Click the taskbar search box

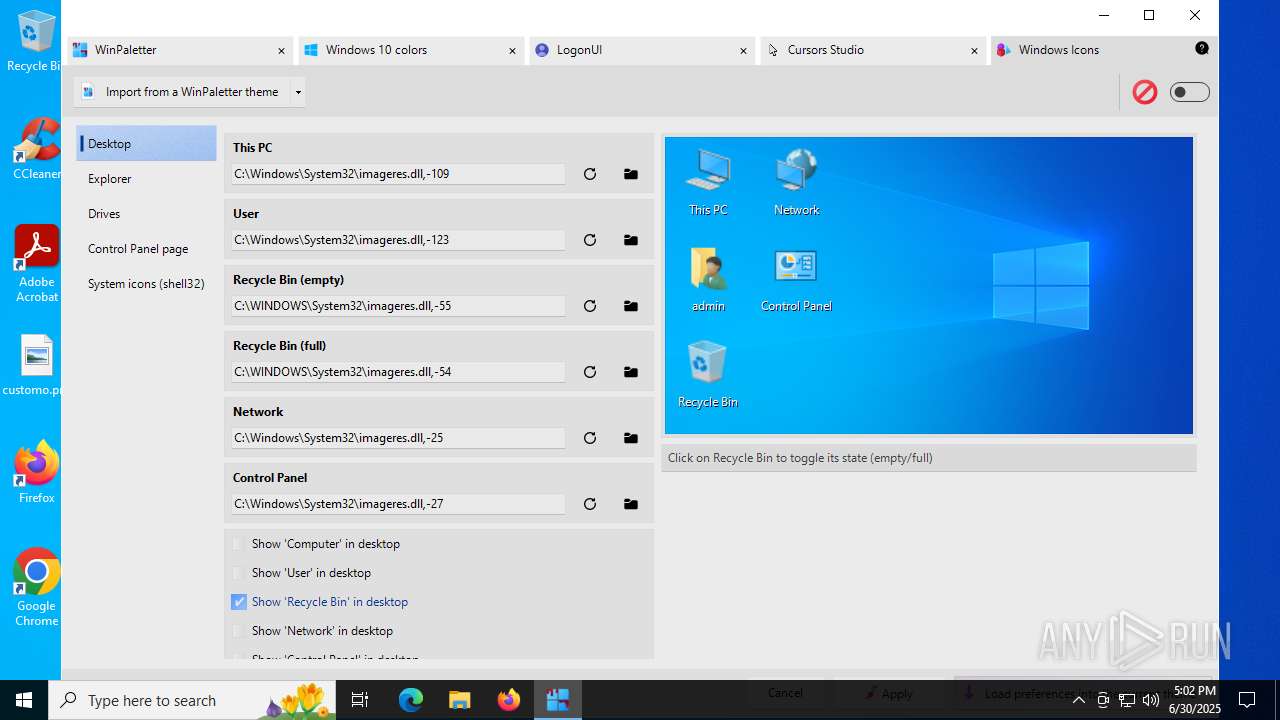[x=194, y=700]
